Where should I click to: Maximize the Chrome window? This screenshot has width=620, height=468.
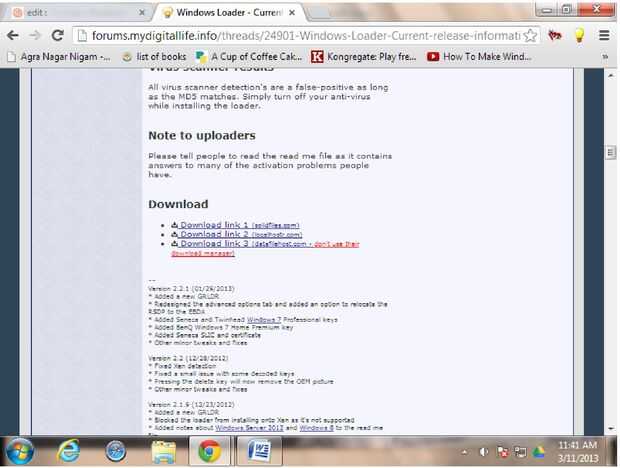click(x=567, y=9)
